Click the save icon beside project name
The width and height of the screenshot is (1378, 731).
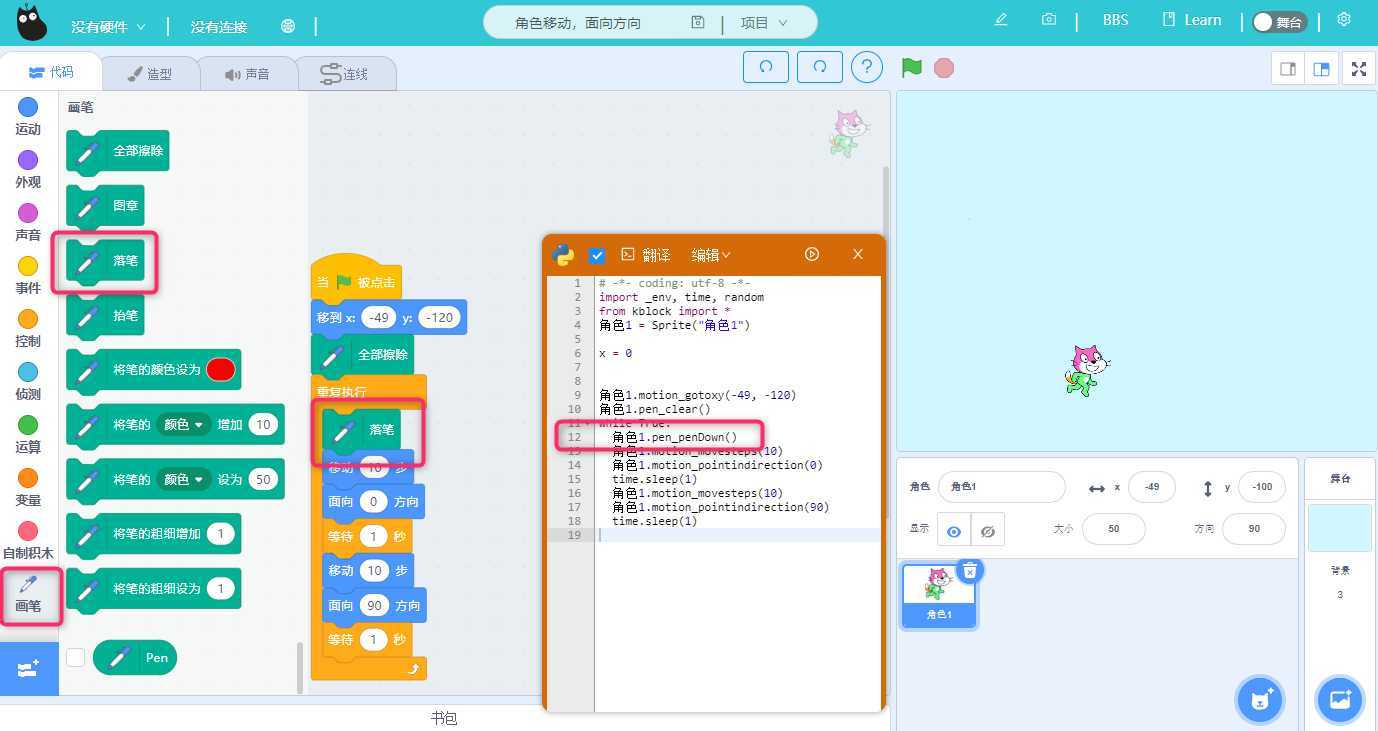698,22
